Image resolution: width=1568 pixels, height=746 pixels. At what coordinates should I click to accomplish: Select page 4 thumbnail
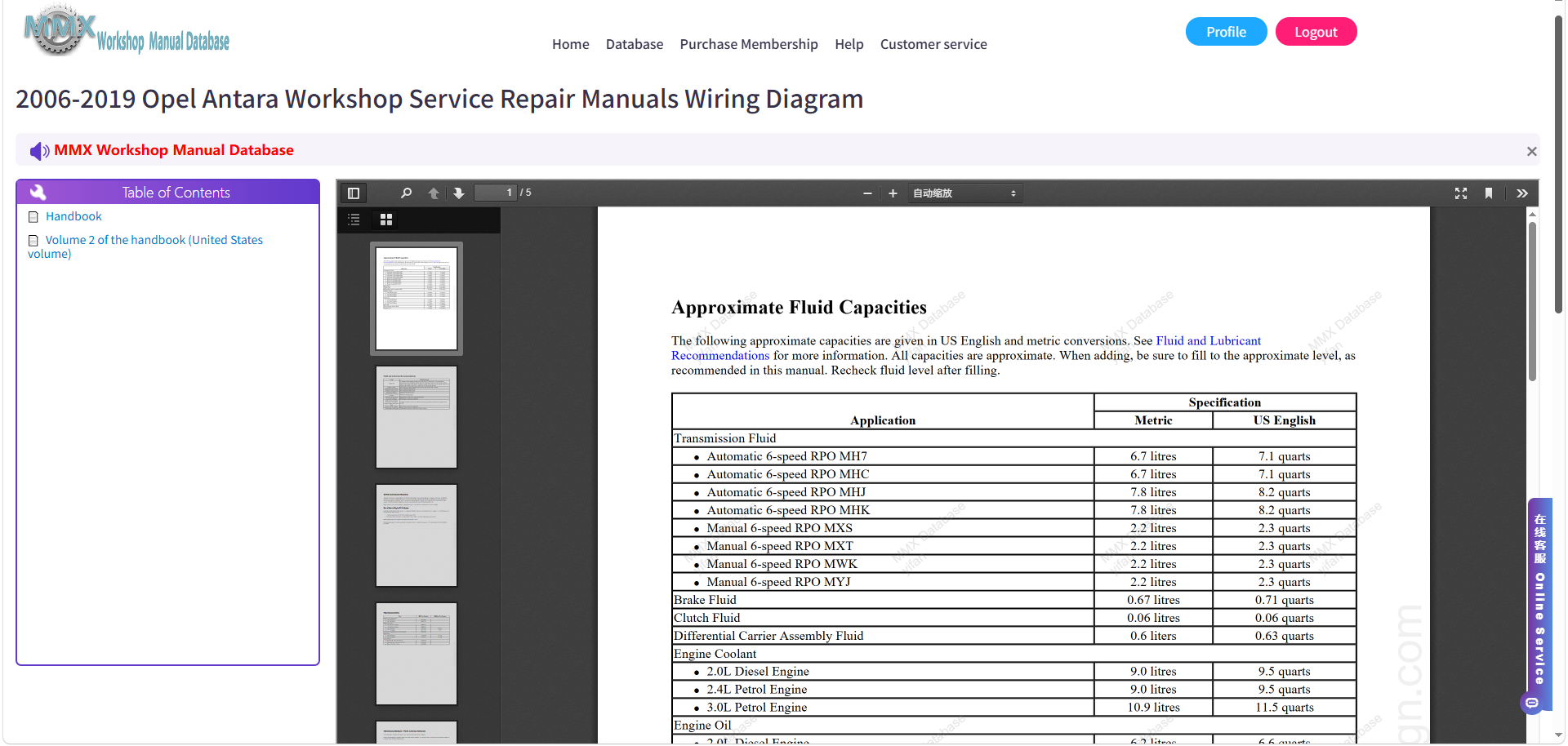(x=416, y=654)
